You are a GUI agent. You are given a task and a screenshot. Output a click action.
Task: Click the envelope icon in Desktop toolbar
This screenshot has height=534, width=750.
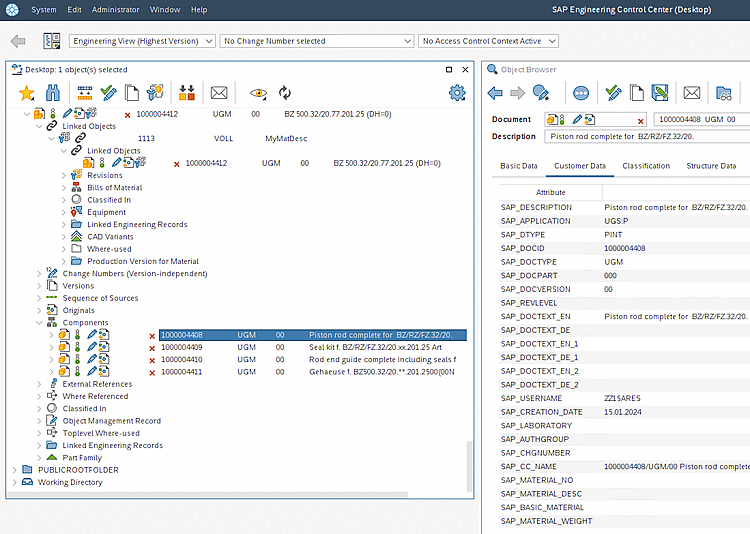(x=219, y=93)
